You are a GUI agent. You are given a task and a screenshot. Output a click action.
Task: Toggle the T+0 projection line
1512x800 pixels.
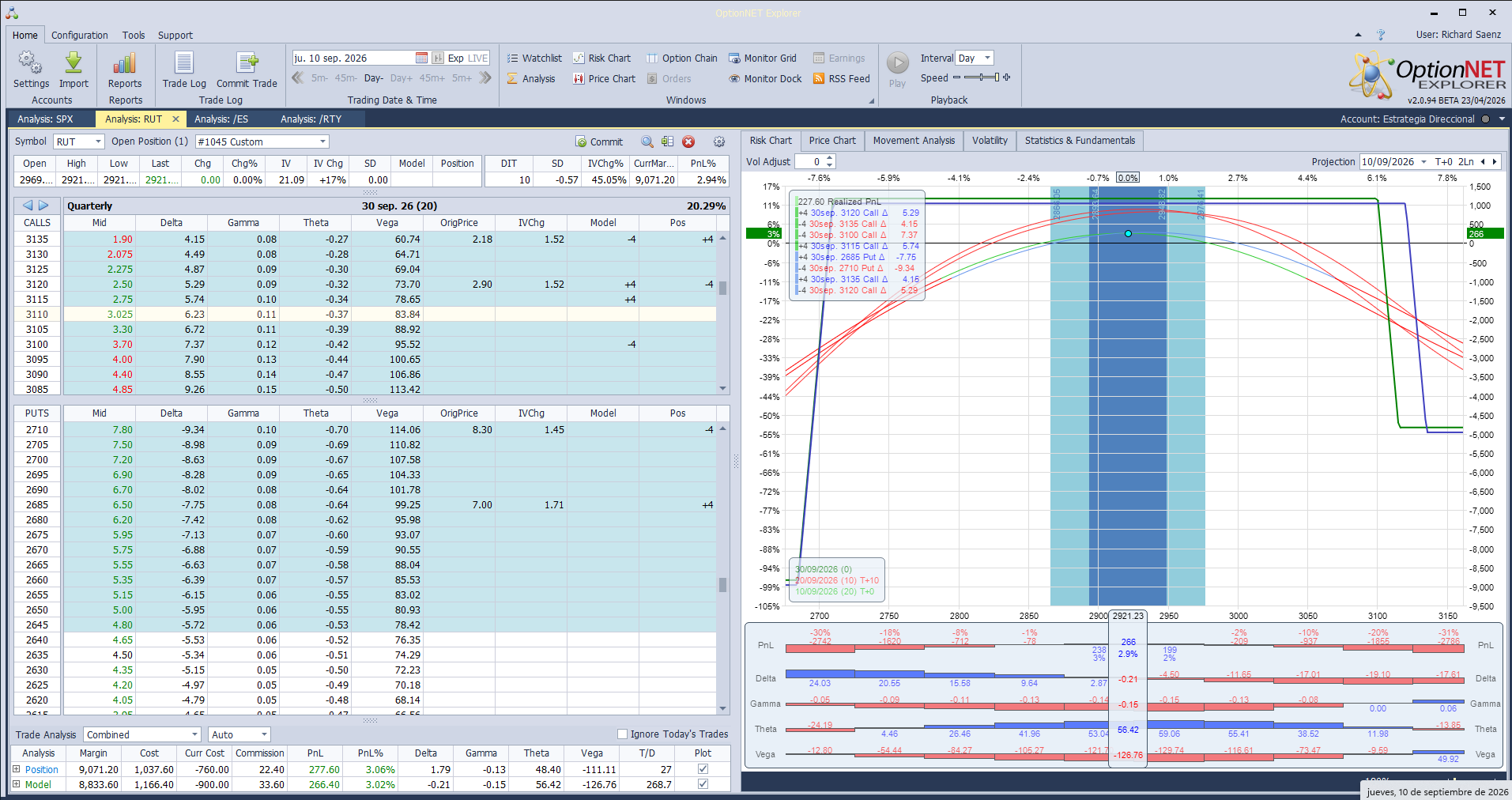(x=1443, y=161)
